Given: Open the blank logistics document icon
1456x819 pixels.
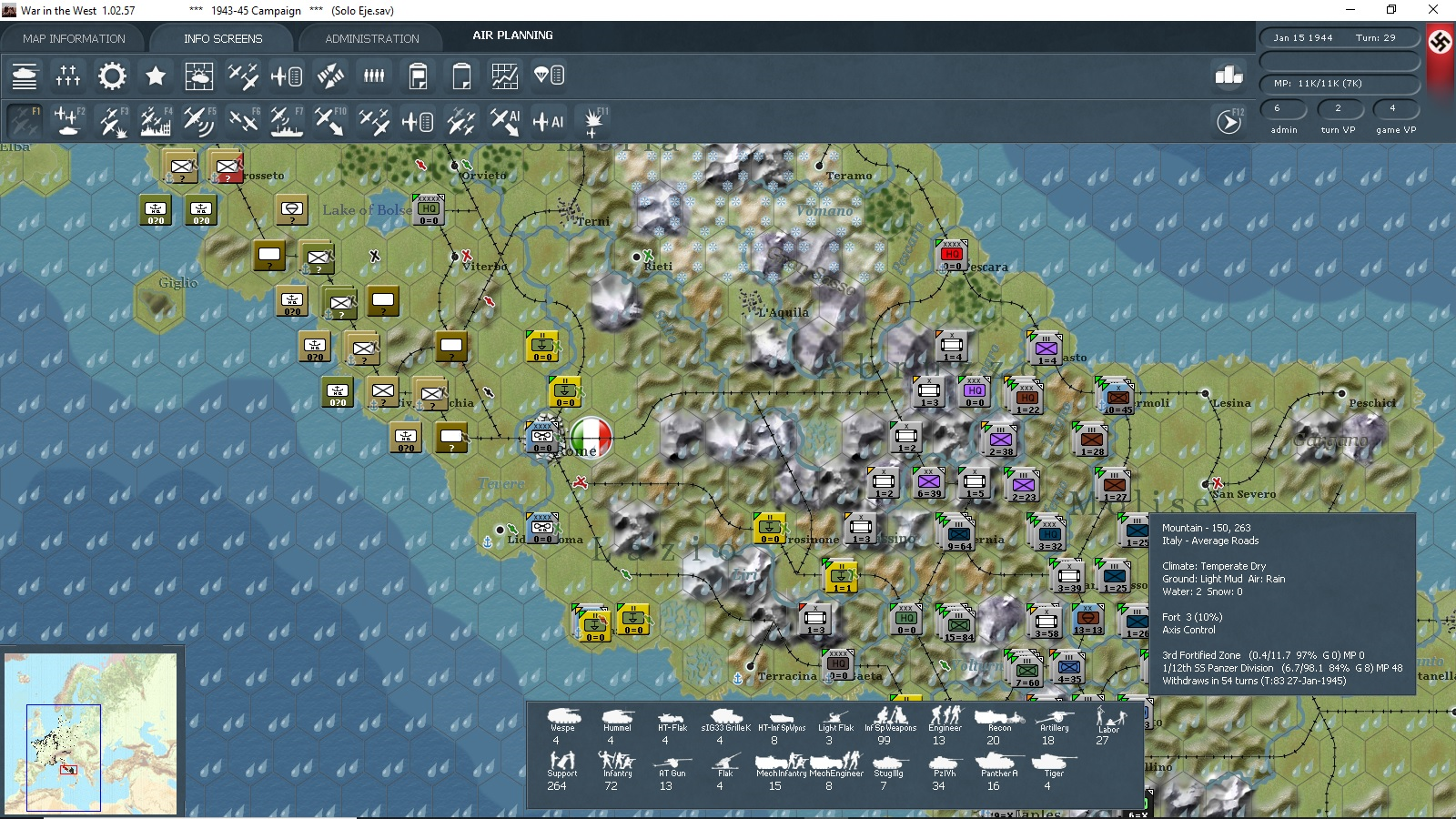Looking at the screenshot, I should (461, 76).
